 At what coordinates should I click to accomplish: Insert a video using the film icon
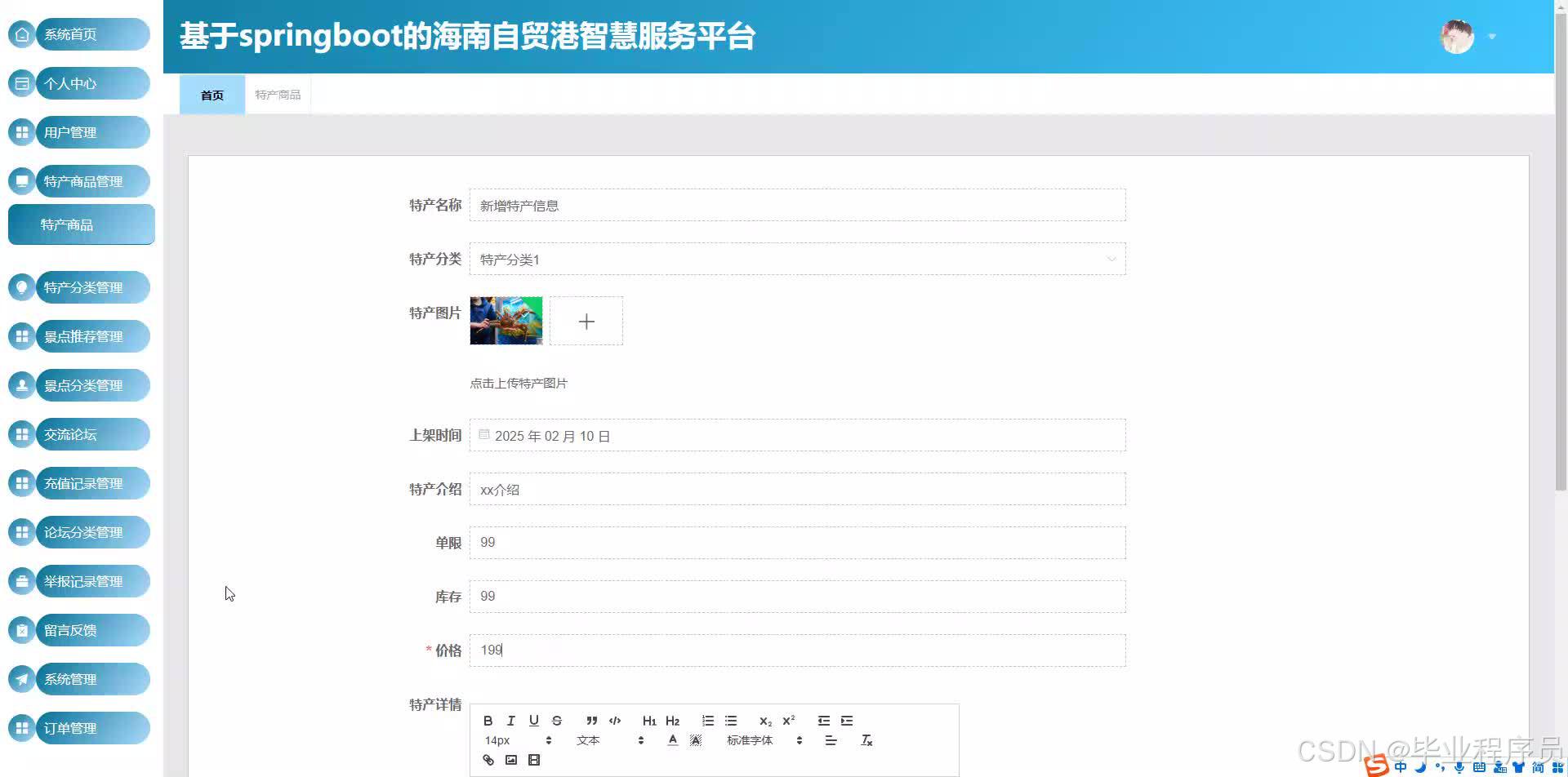(x=533, y=760)
